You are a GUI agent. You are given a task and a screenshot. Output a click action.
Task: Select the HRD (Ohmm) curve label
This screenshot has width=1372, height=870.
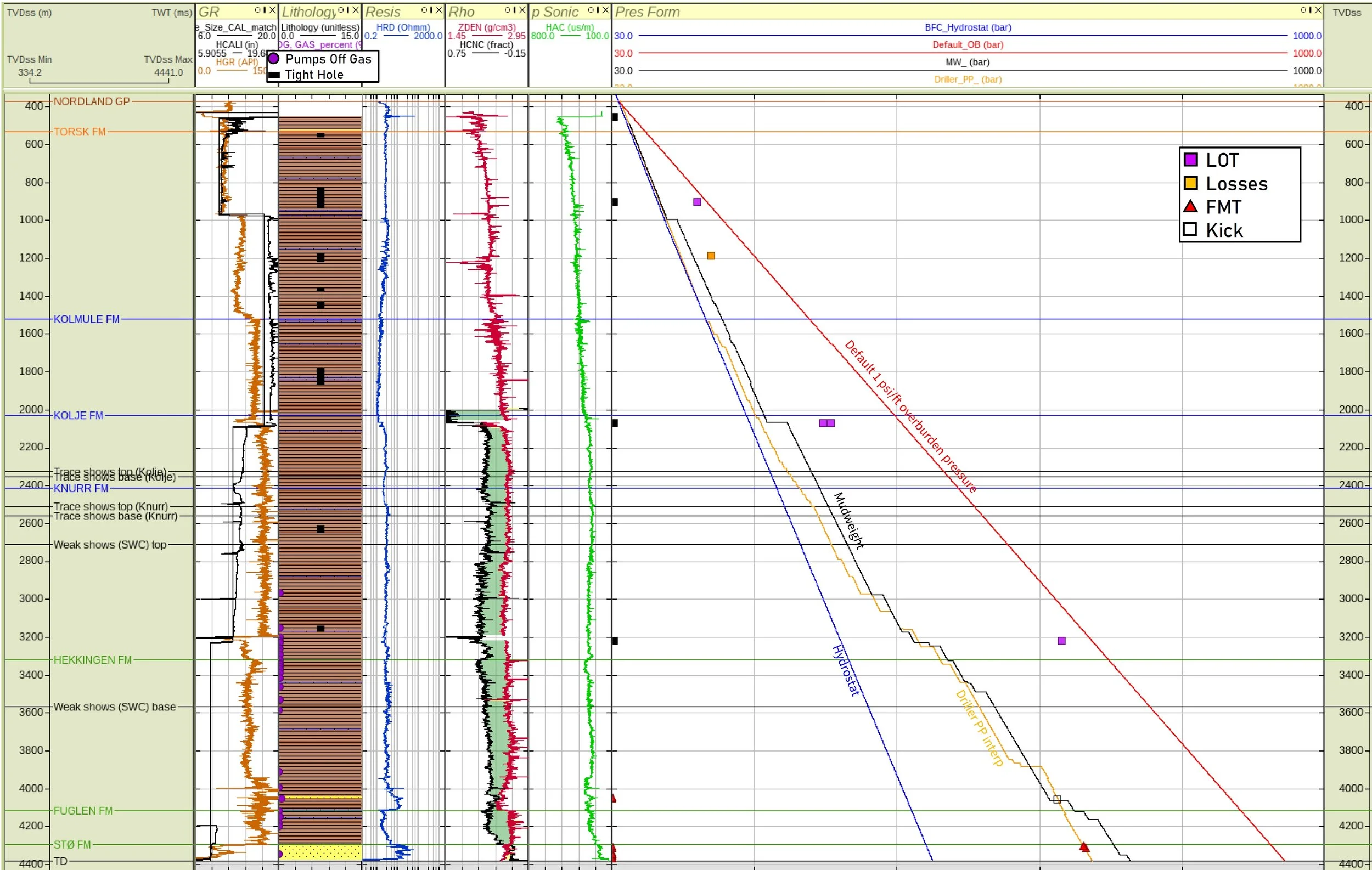coord(403,27)
